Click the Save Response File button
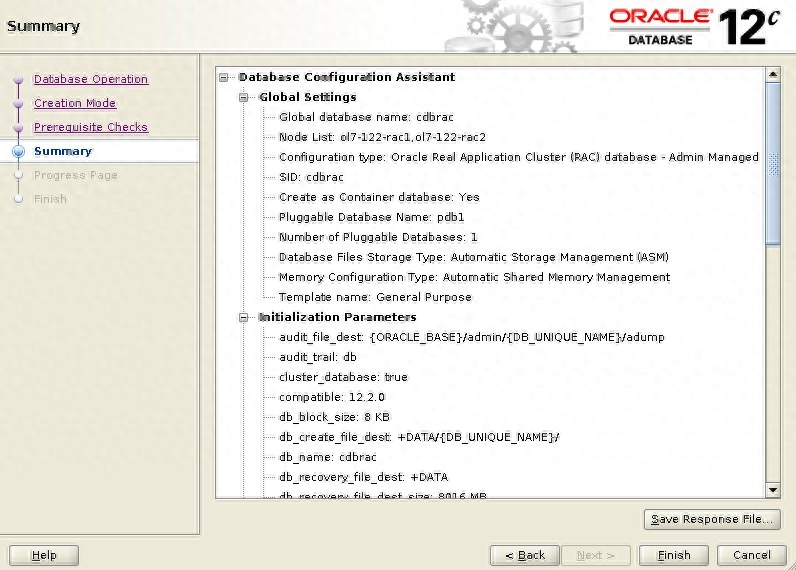The height and width of the screenshot is (570, 796). 712,519
